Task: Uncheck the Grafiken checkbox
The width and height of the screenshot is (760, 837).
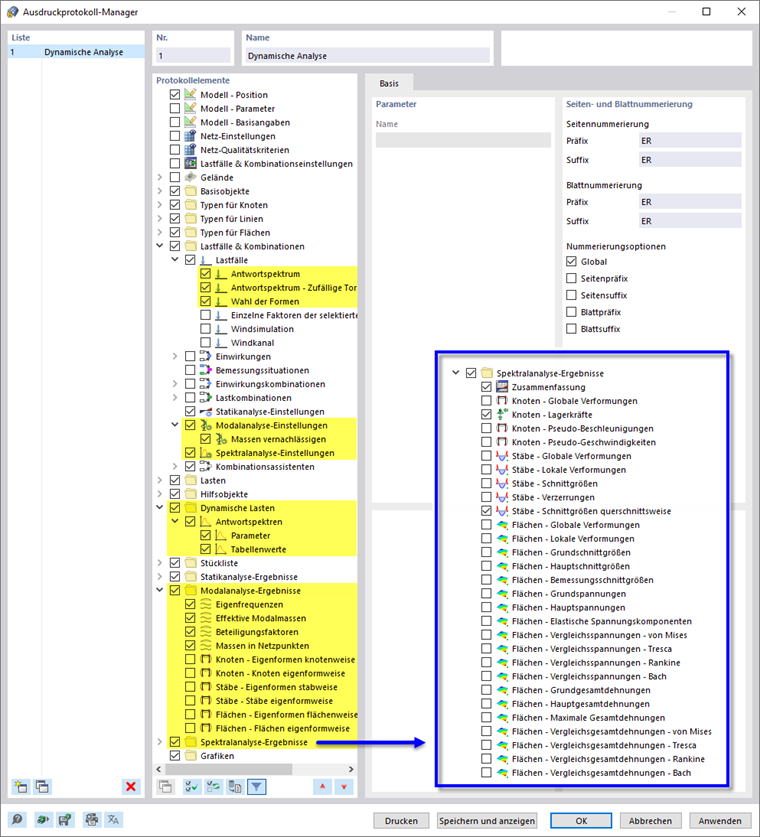Action: [175, 756]
